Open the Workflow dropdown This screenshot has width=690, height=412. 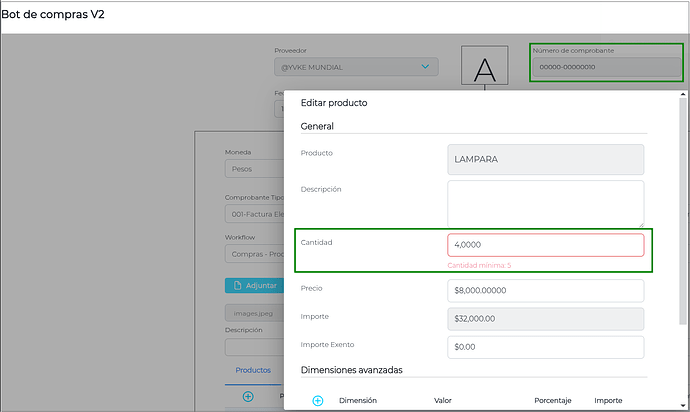coord(254,254)
